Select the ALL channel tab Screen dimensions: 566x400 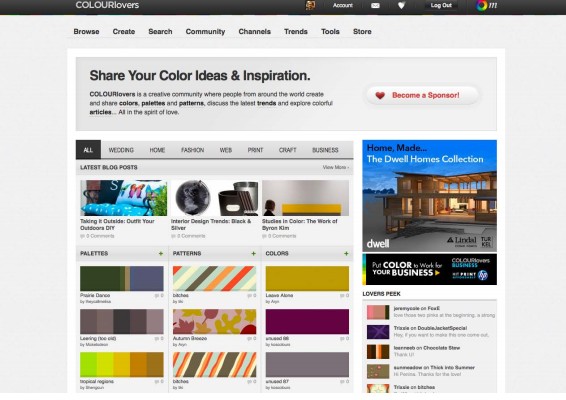[88, 150]
